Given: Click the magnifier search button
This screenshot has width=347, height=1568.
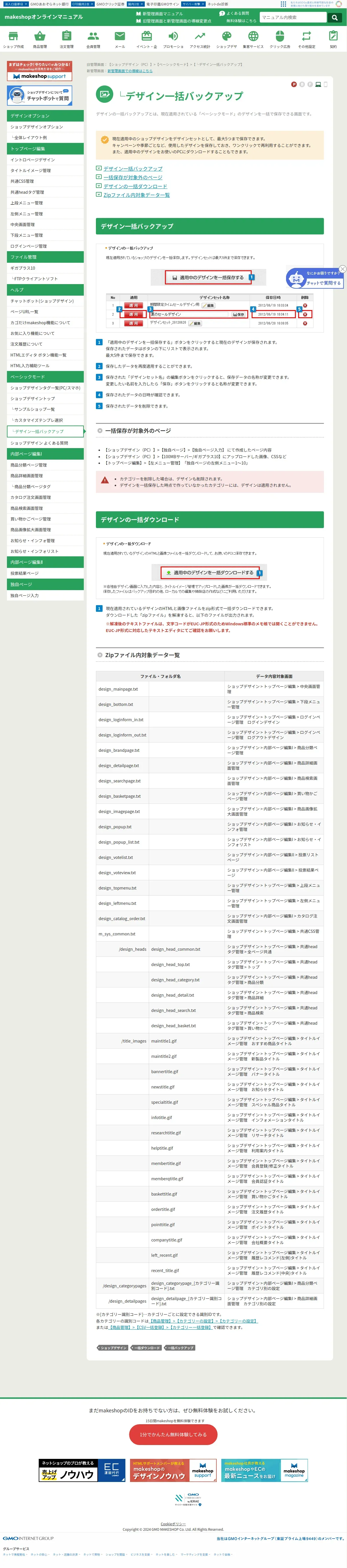Looking at the screenshot, I should pos(334,18).
